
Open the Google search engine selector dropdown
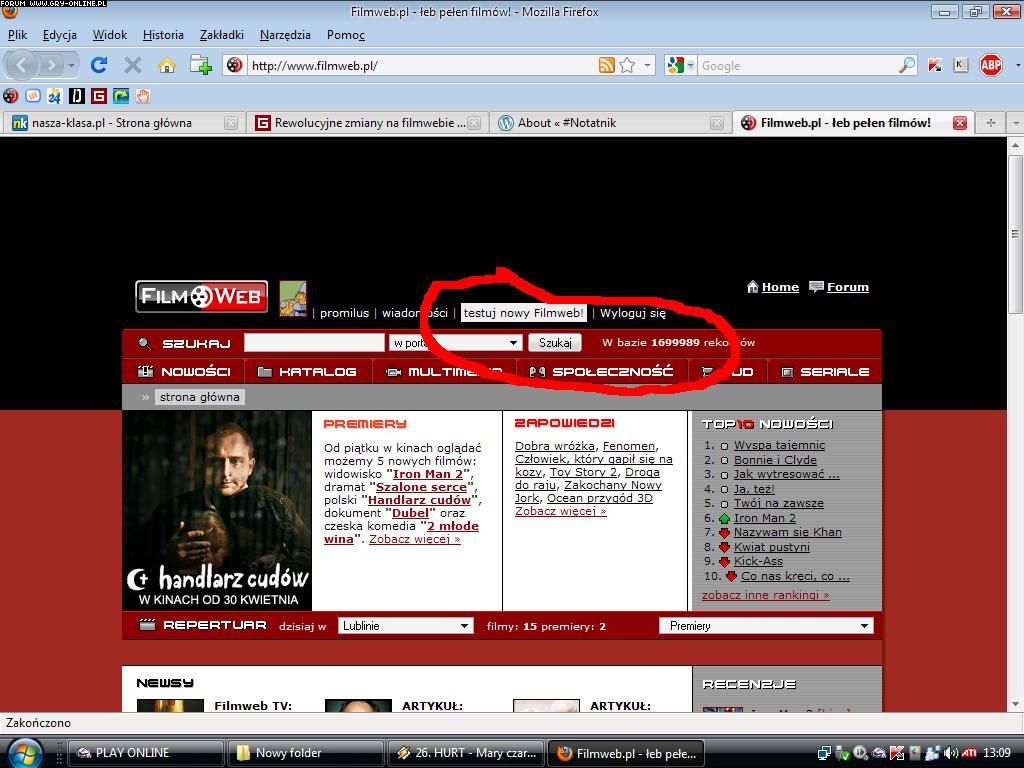[680, 65]
